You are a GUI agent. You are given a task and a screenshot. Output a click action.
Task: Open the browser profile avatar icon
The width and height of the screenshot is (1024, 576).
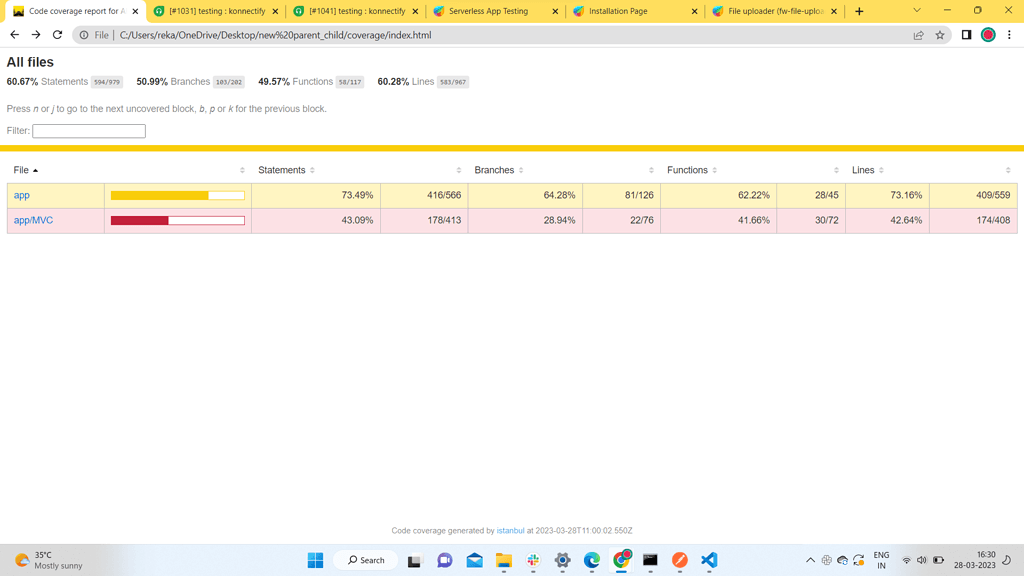[x=988, y=34]
